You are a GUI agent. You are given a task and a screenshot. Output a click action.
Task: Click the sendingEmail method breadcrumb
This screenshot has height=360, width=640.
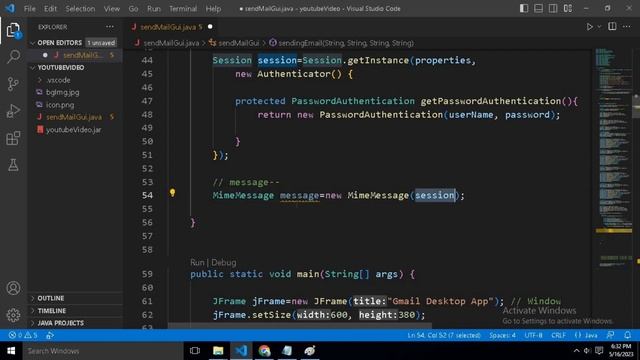tap(346, 43)
